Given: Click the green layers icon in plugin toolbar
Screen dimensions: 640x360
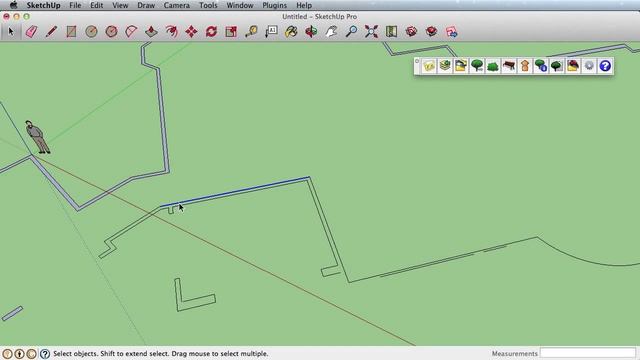Looking at the screenshot, I should click(x=445, y=66).
